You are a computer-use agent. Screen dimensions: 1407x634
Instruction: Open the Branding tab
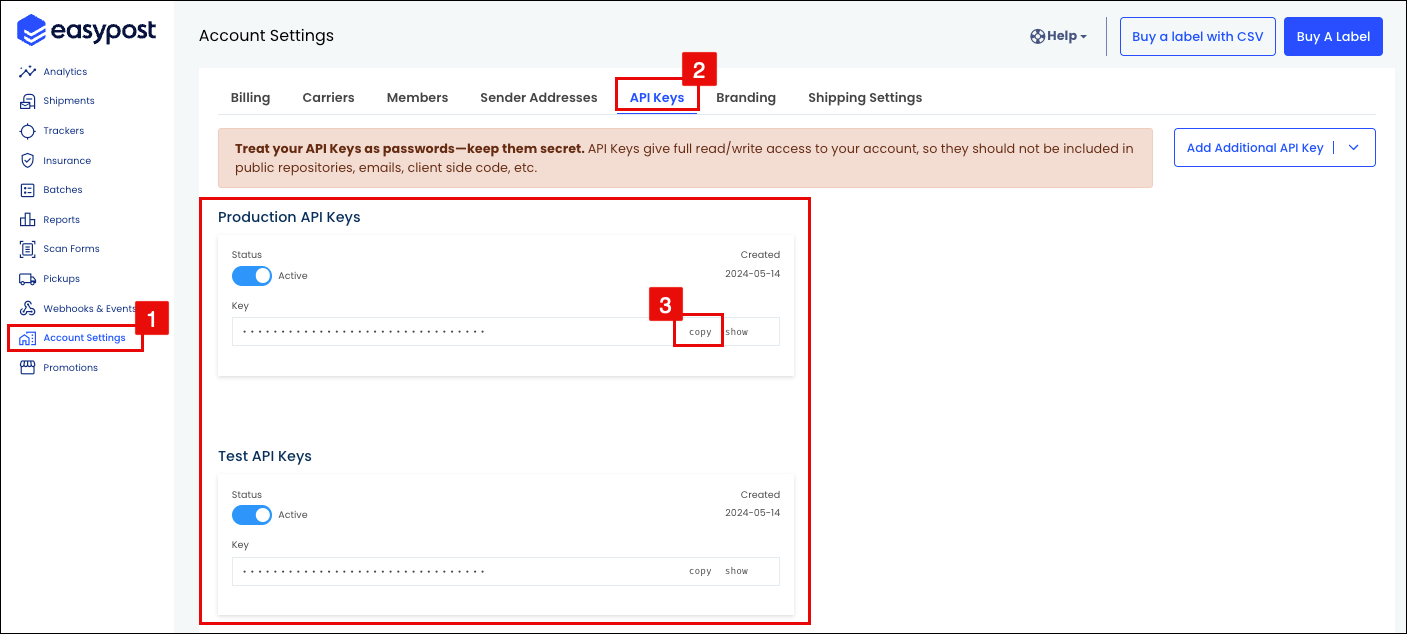[746, 98]
